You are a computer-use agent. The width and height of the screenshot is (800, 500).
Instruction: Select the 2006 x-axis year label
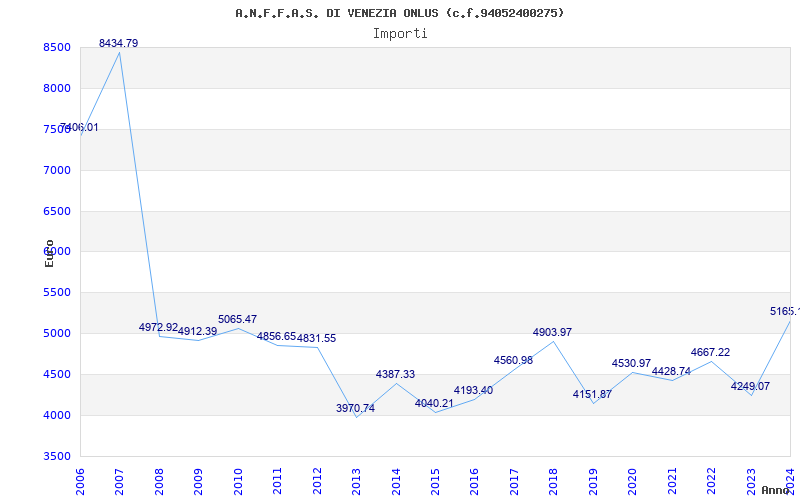pyautogui.click(x=80, y=482)
